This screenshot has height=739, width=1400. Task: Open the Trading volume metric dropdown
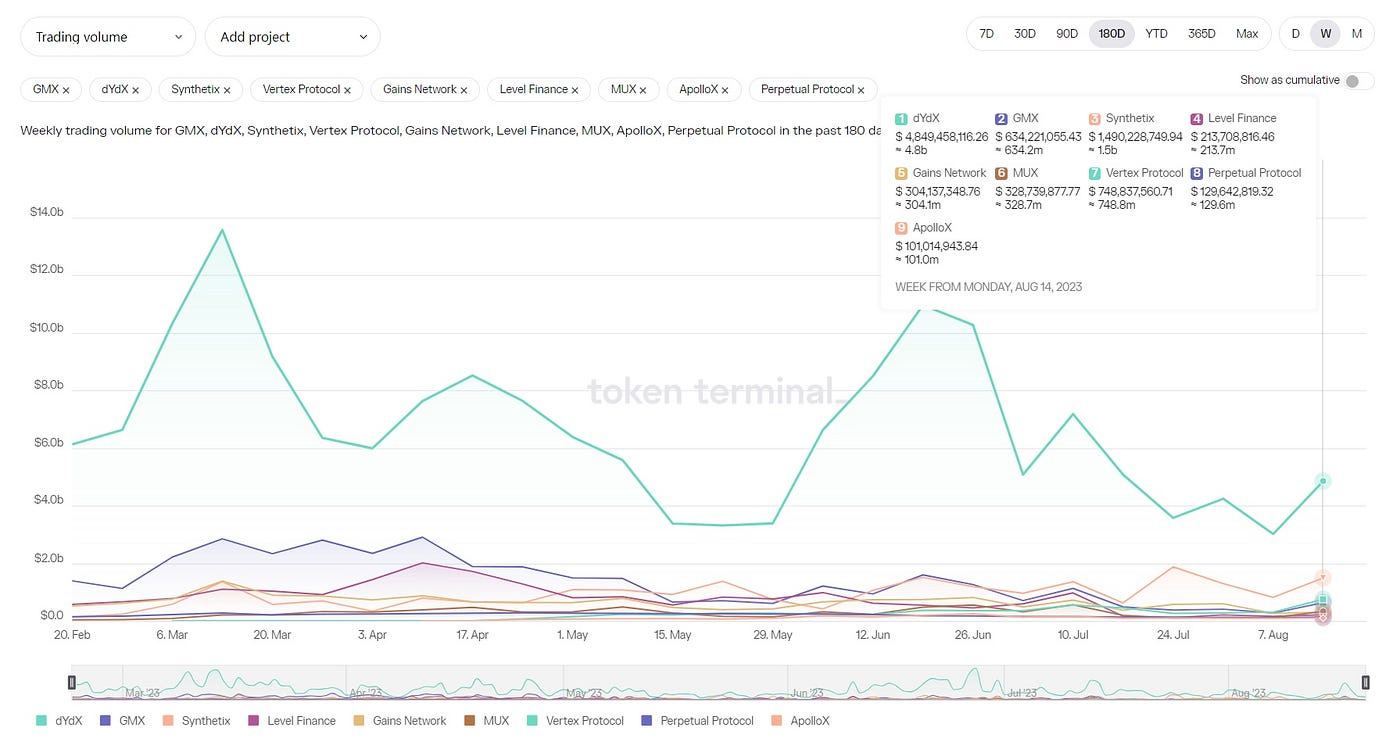(x=108, y=37)
